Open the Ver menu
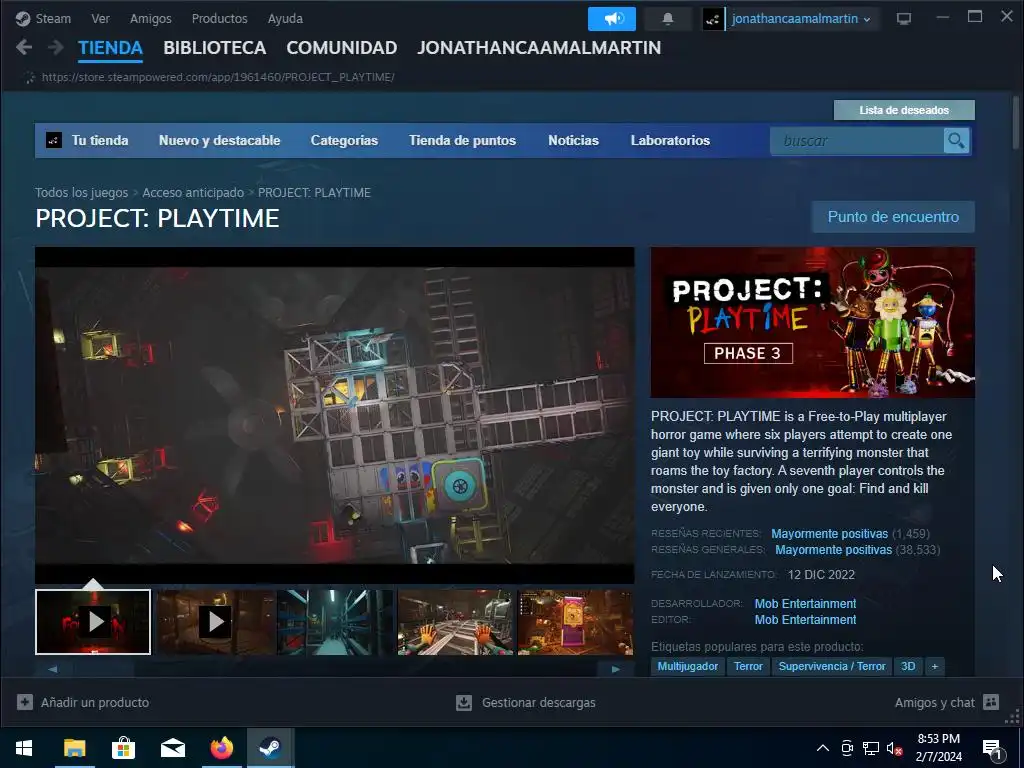 (100, 18)
